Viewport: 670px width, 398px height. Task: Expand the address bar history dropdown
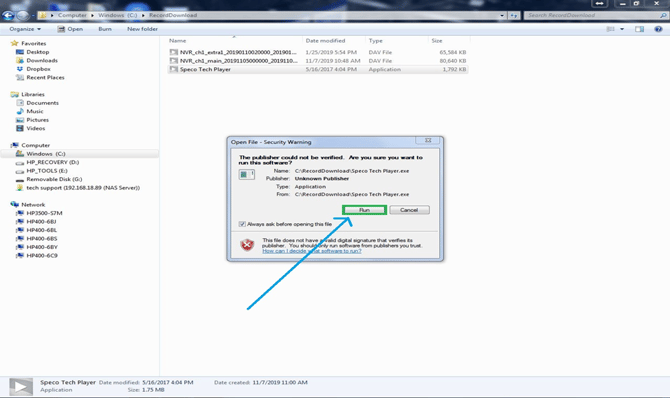pos(502,15)
